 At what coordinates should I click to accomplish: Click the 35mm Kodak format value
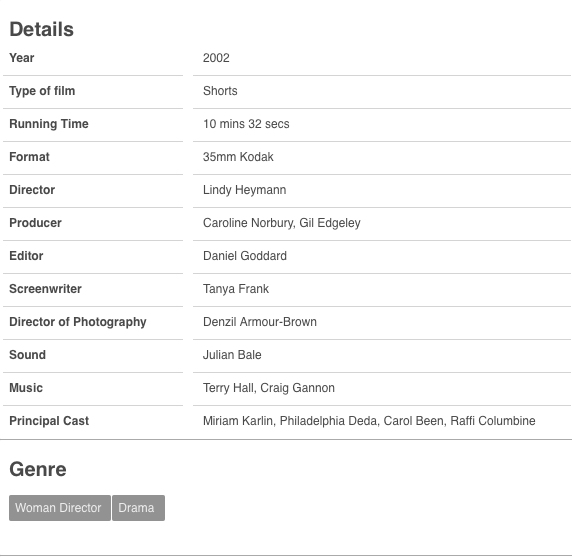tap(238, 157)
